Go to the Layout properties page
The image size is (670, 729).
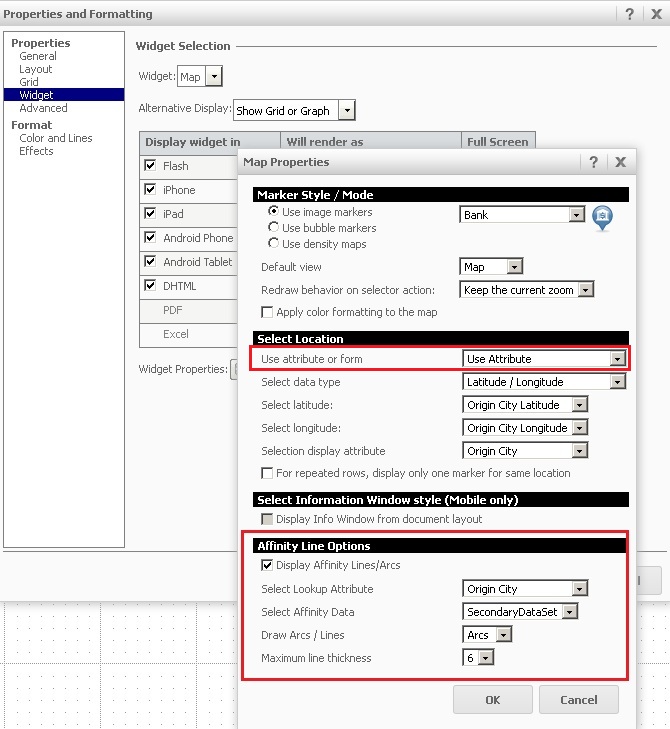tap(36, 69)
